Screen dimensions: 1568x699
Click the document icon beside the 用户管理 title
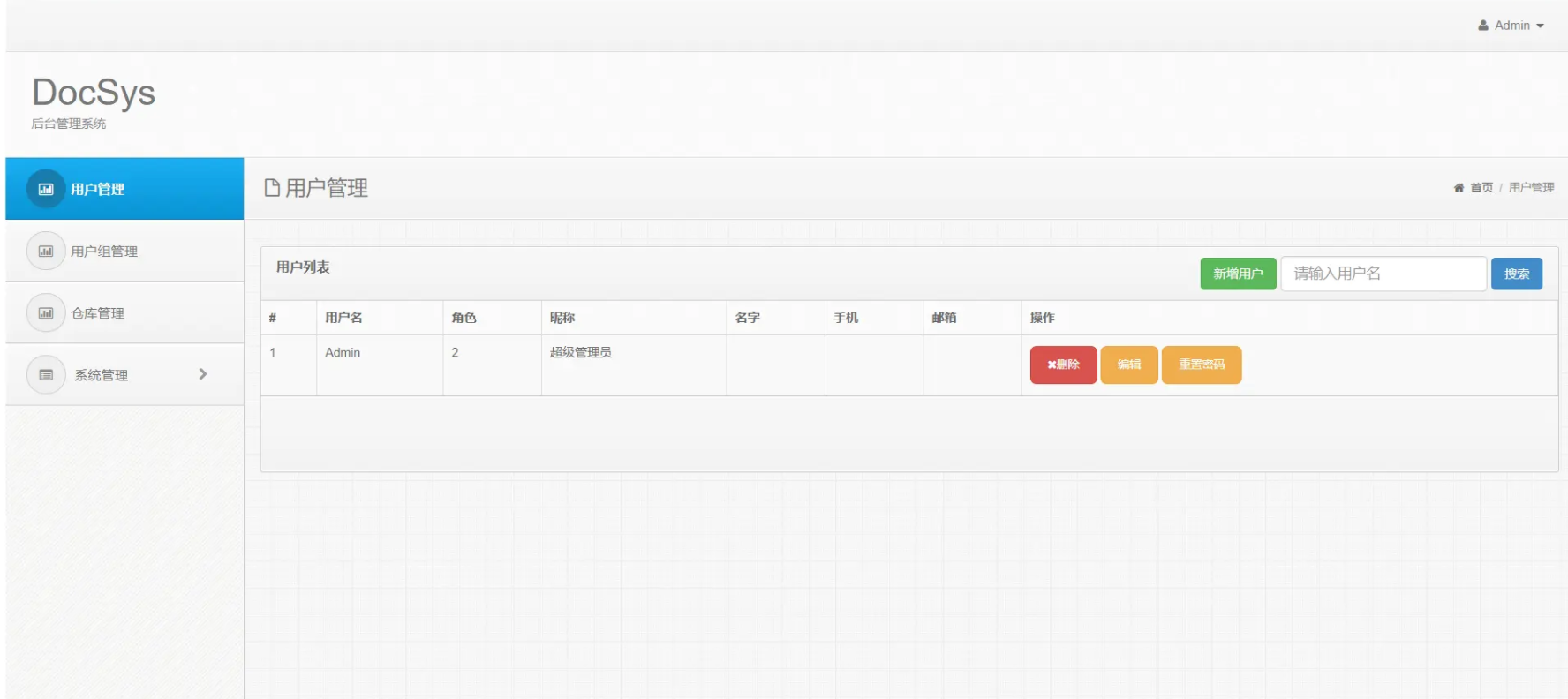272,187
